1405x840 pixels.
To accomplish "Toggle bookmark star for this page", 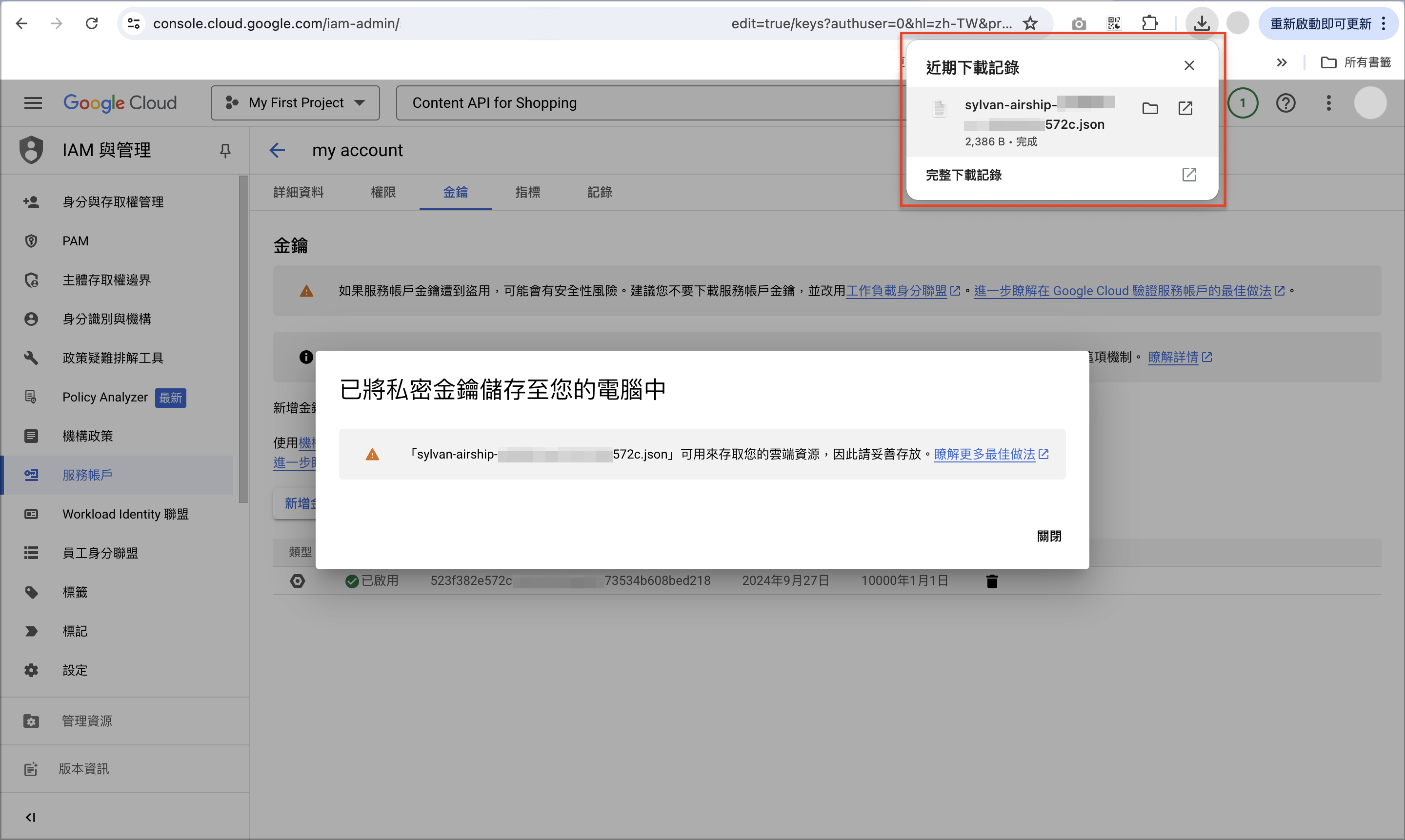I will point(1030,23).
